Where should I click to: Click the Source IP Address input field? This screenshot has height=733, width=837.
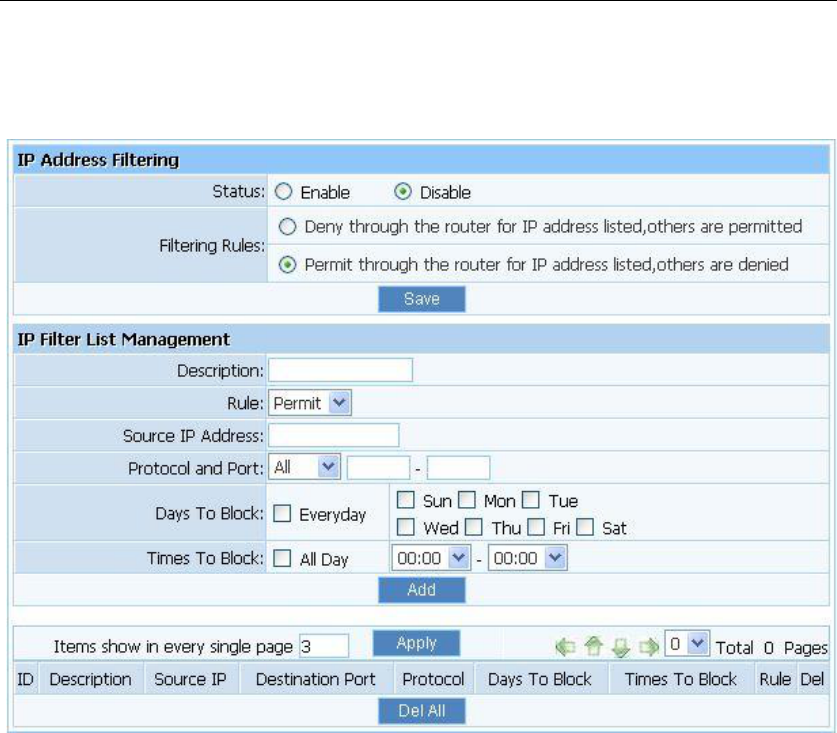(x=334, y=435)
